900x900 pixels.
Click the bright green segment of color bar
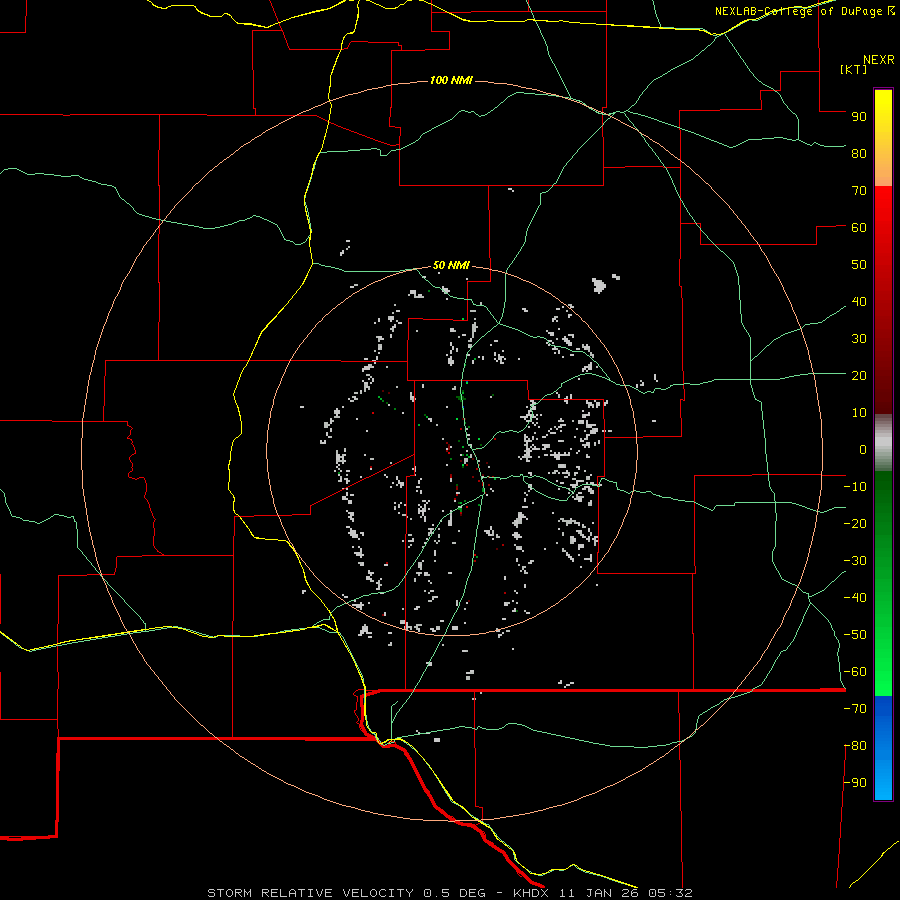(x=883, y=660)
